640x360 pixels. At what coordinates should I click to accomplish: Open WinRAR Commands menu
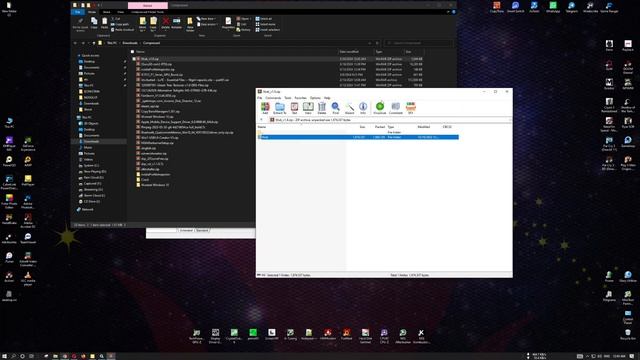(x=273, y=98)
